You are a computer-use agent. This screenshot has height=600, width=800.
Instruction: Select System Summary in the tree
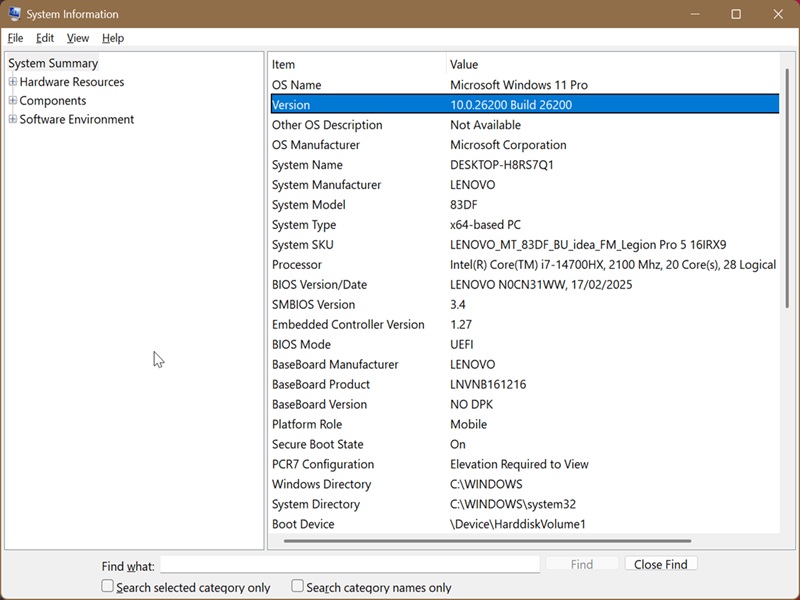pos(53,63)
